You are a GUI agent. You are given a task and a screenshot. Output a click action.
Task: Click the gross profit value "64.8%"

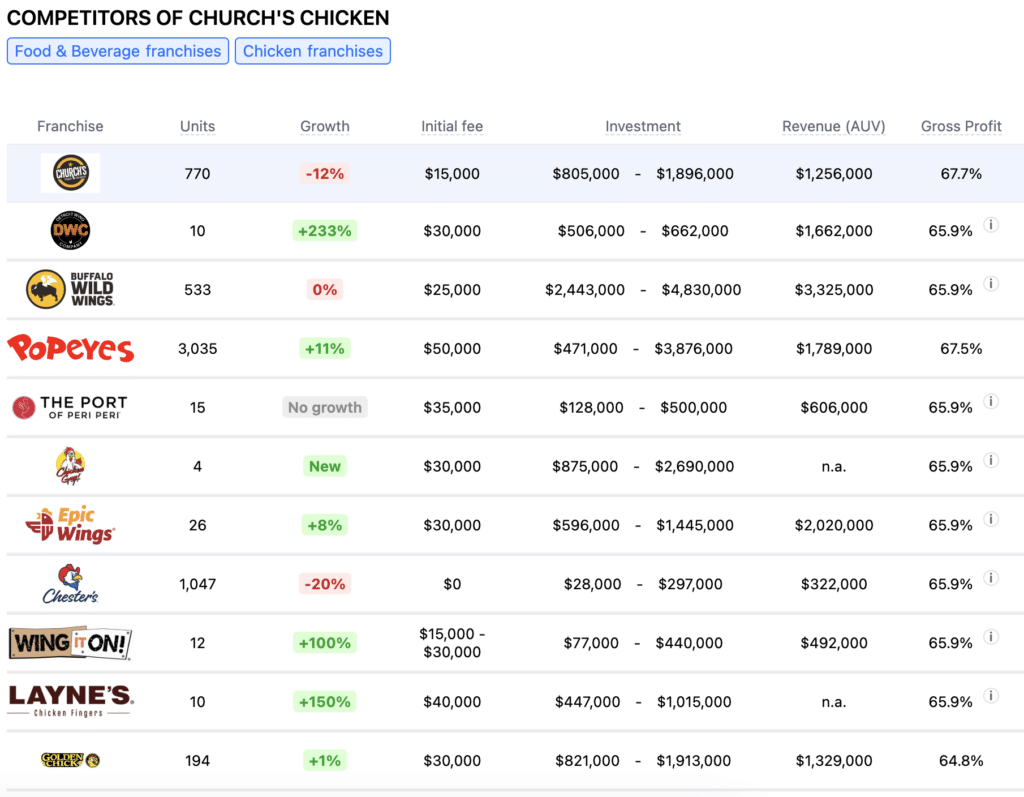(961, 760)
